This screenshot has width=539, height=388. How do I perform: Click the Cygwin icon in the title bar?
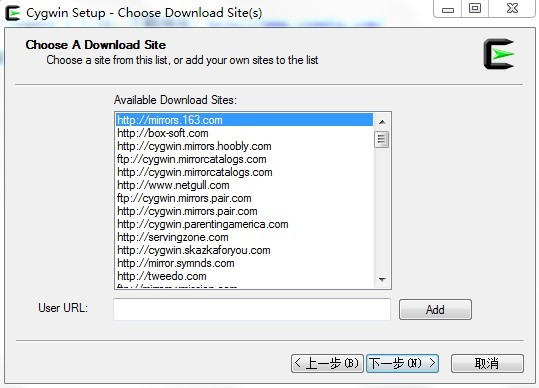(13, 13)
